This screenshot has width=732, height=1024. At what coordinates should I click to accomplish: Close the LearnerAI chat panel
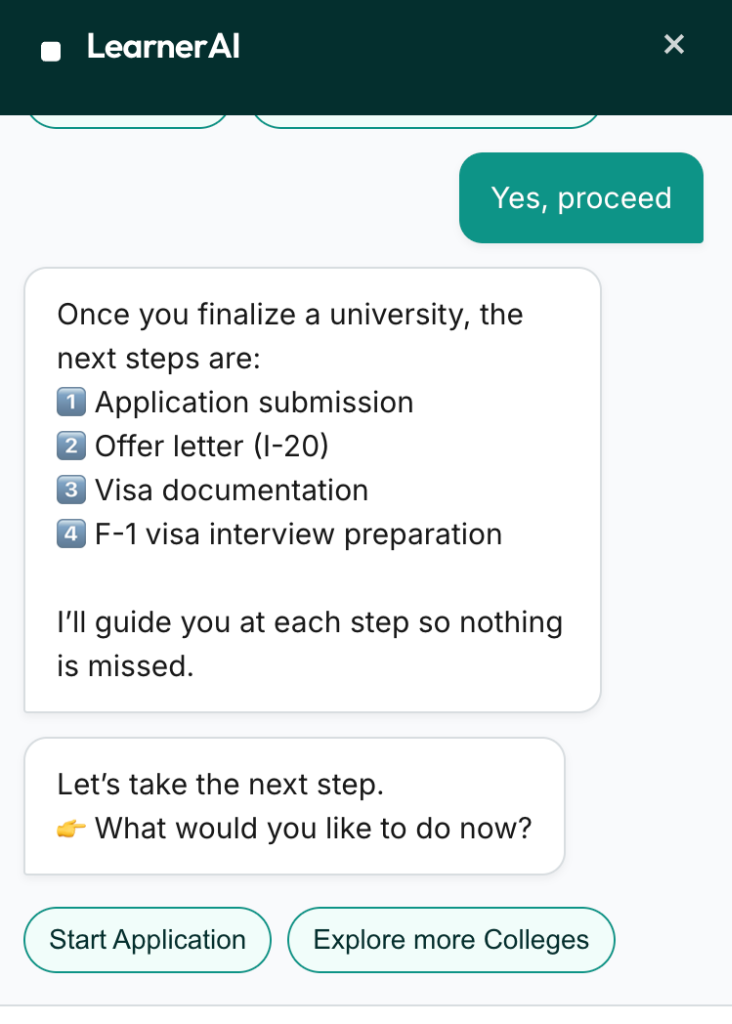tap(674, 44)
